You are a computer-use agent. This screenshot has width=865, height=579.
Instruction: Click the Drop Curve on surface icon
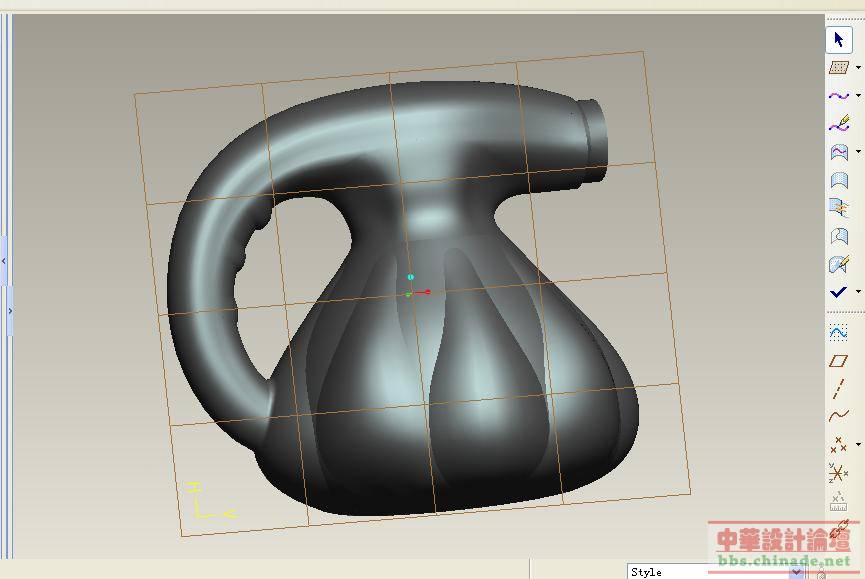(x=838, y=152)
